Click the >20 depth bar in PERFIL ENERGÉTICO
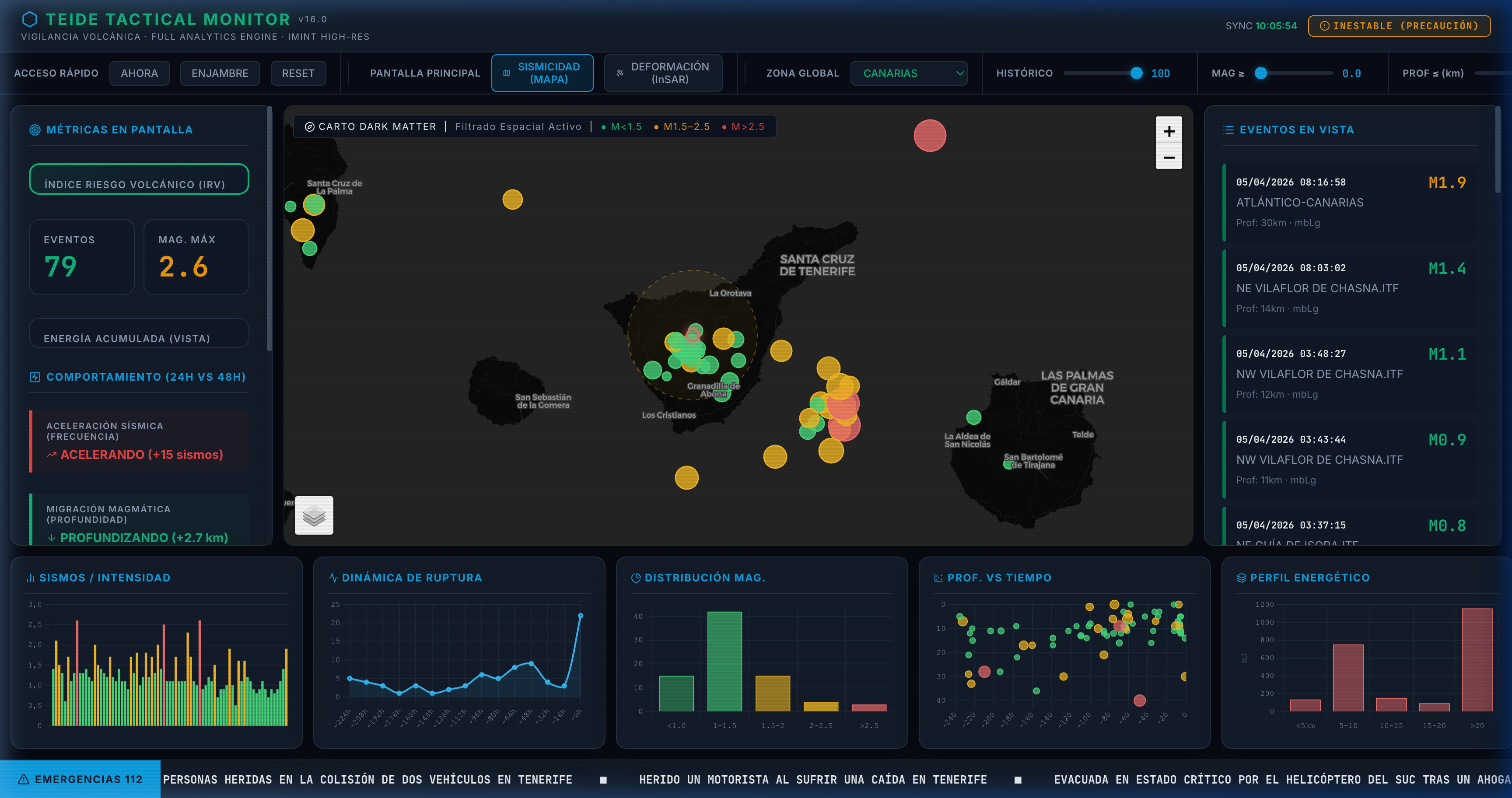 click(1477, 659)
